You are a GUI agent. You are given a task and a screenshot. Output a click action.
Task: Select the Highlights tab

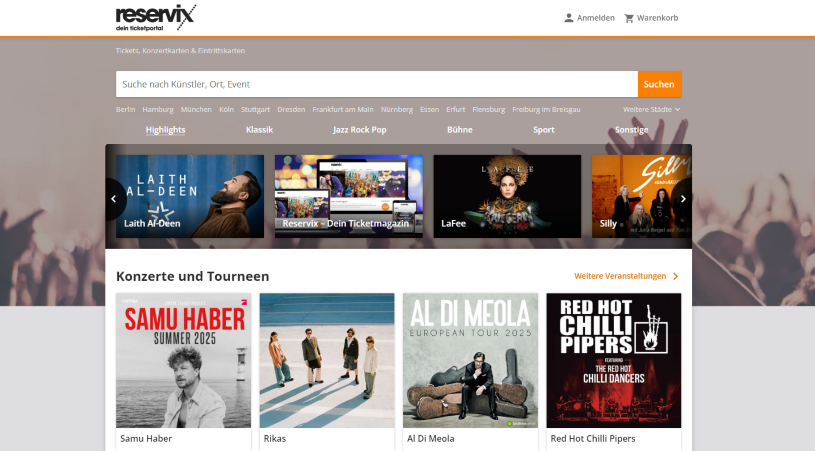[165, 130]
